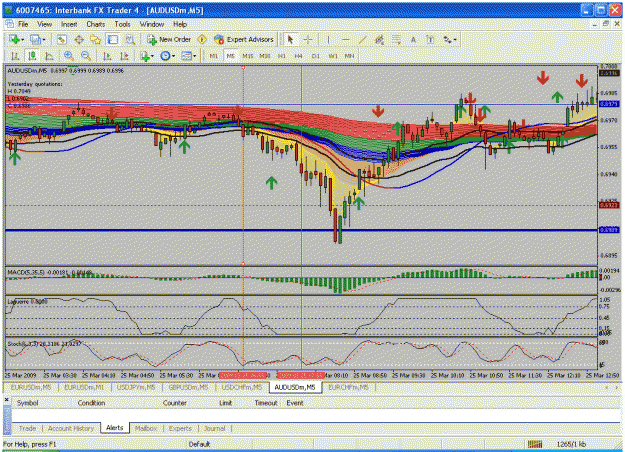
Task: Select the Crosshair tool
Action: [x=308, y=39]
